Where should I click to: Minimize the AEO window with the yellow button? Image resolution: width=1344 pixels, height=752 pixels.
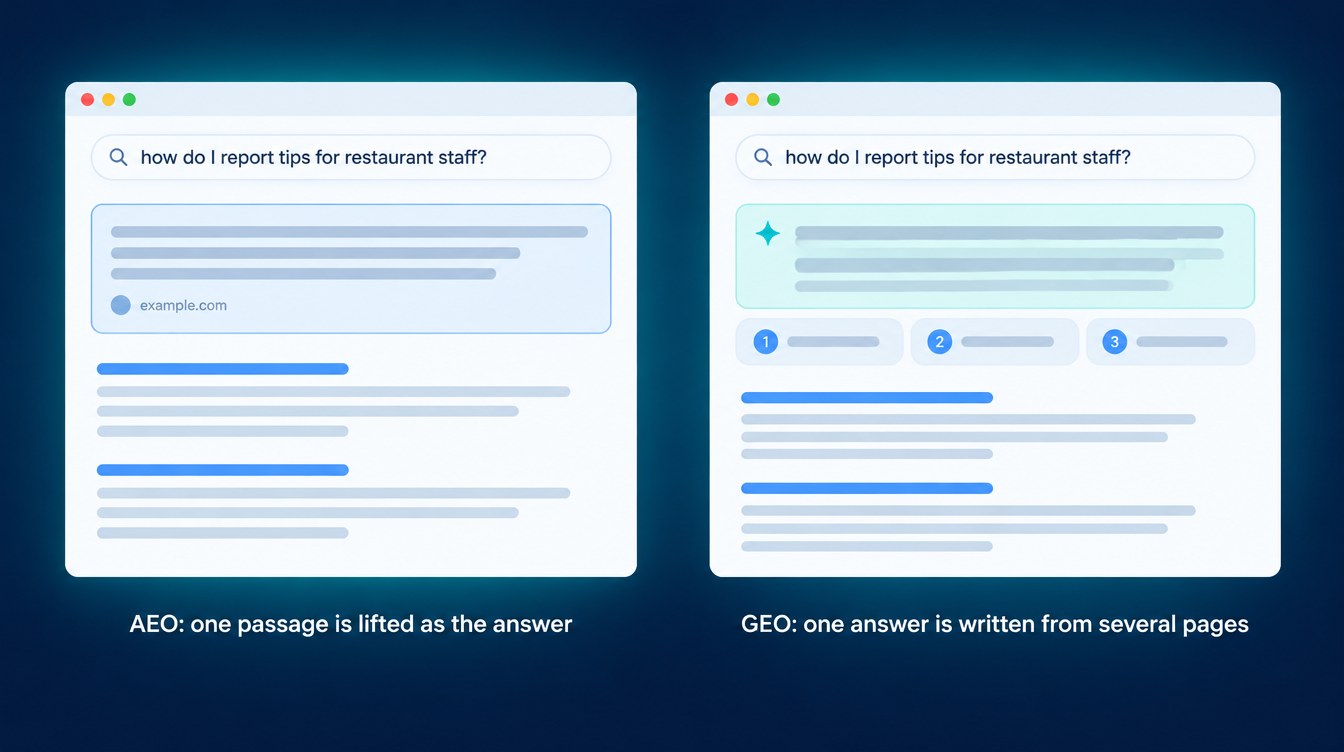pos(108,99)
